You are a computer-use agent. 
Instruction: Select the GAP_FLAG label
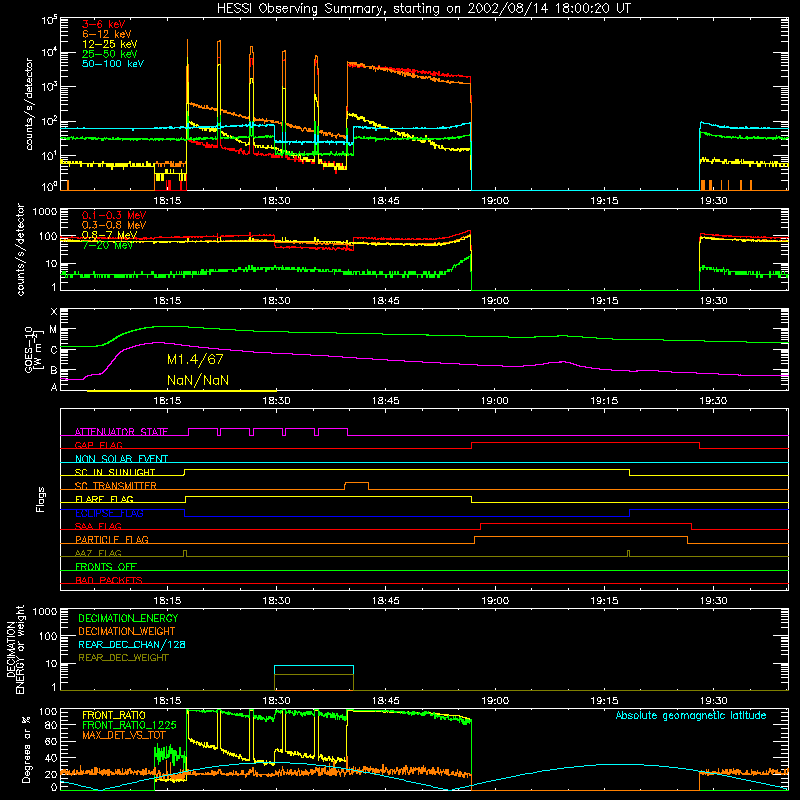[x=98, y=445]
